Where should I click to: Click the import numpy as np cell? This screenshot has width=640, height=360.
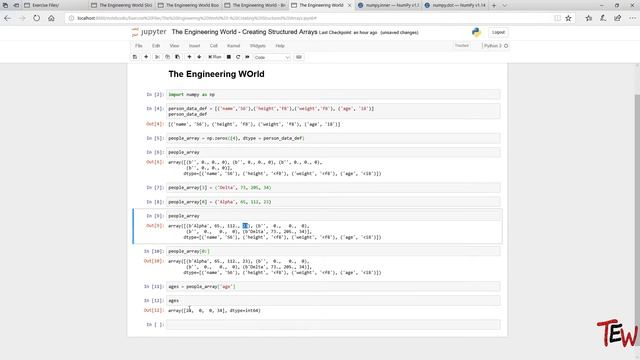coord(333,95)
